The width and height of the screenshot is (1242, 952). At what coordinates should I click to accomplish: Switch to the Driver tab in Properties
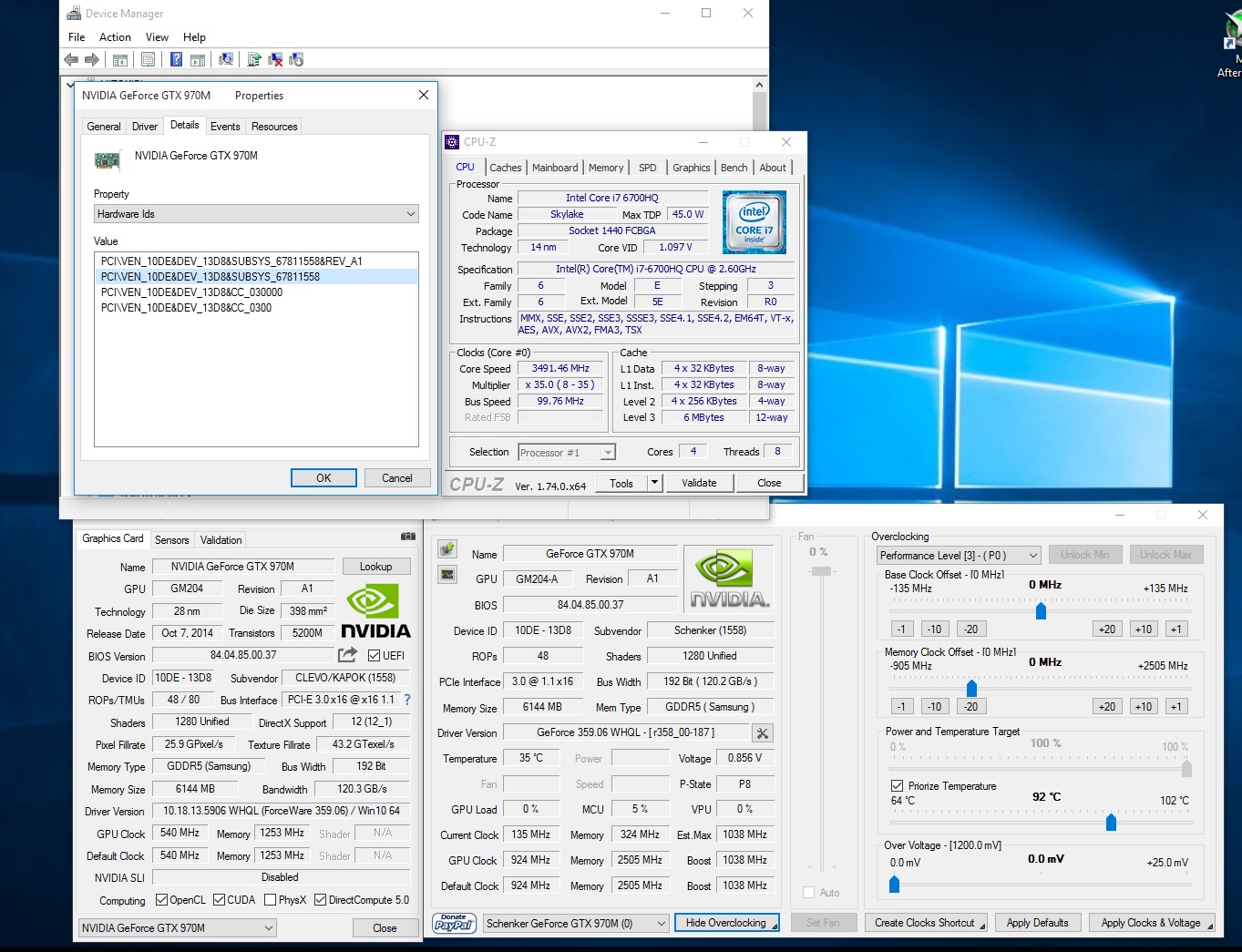pyautogui.click(x=144, y=127)
